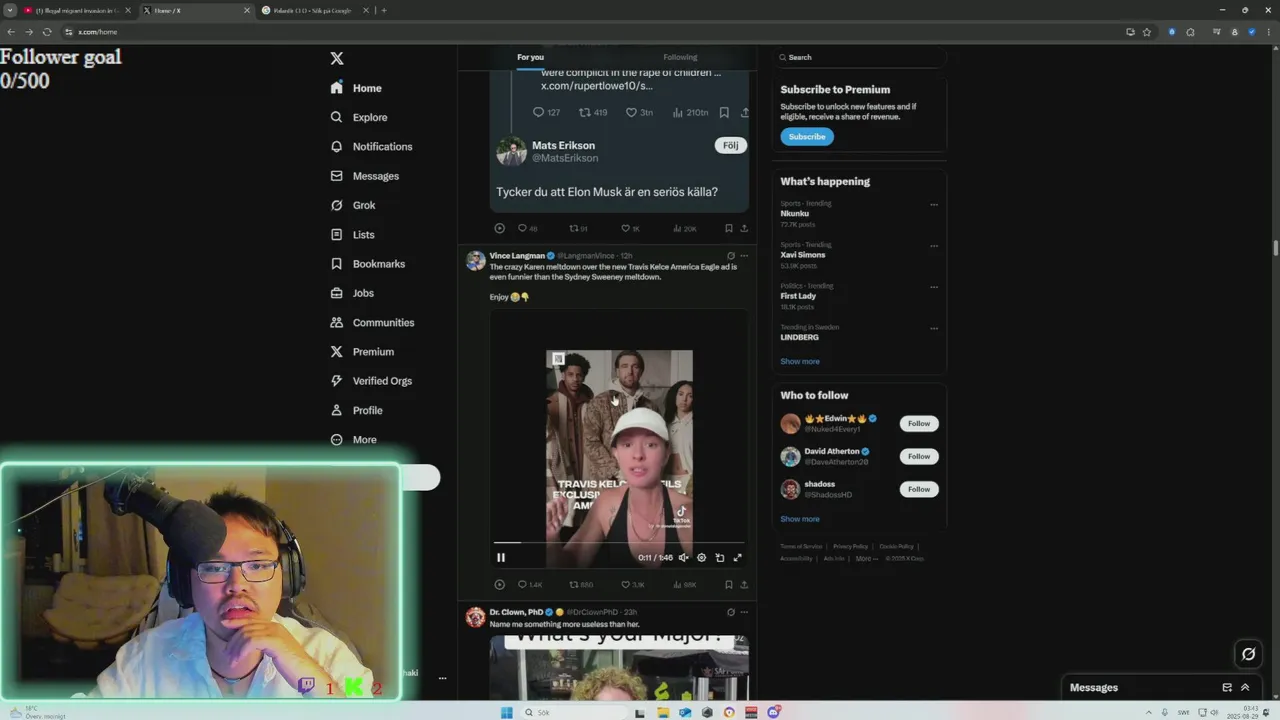This screenshot has height=720, width=1280.
Task: Compose new message in Messages drawer
Action: tap(1227, 688)
